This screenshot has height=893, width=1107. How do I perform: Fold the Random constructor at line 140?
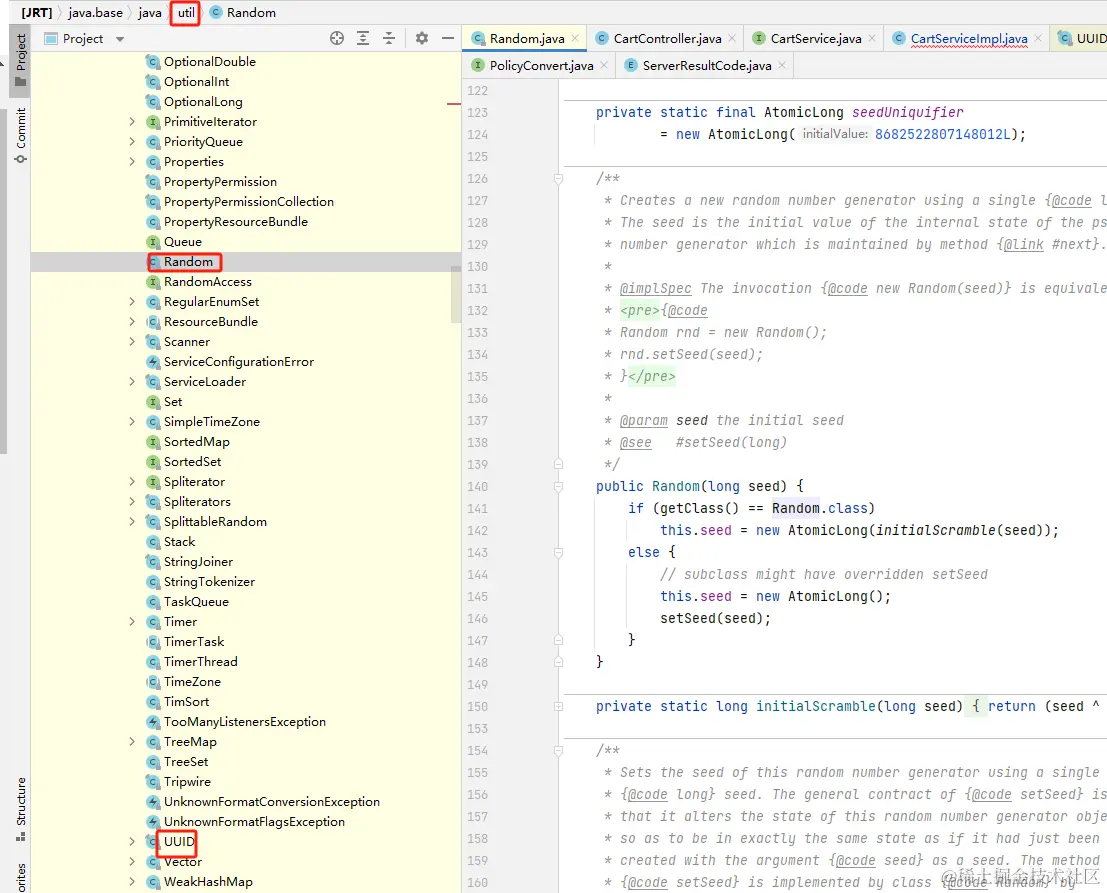(x=558, y=486)
